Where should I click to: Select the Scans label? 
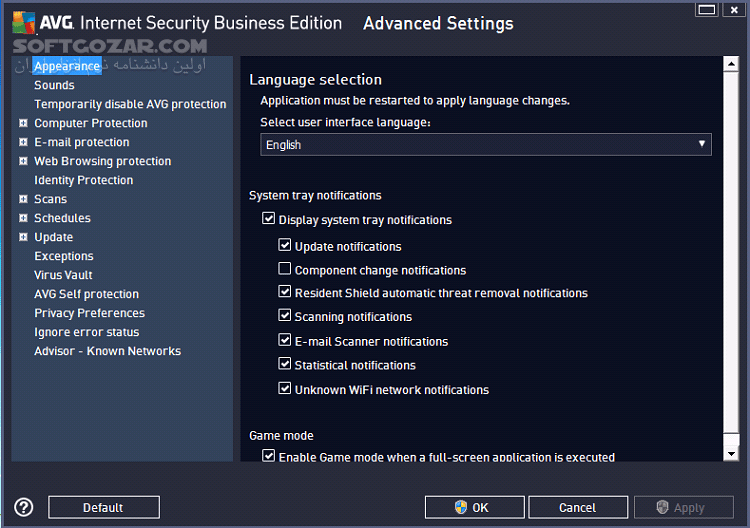pyautogui.click(x=50, y=199)
